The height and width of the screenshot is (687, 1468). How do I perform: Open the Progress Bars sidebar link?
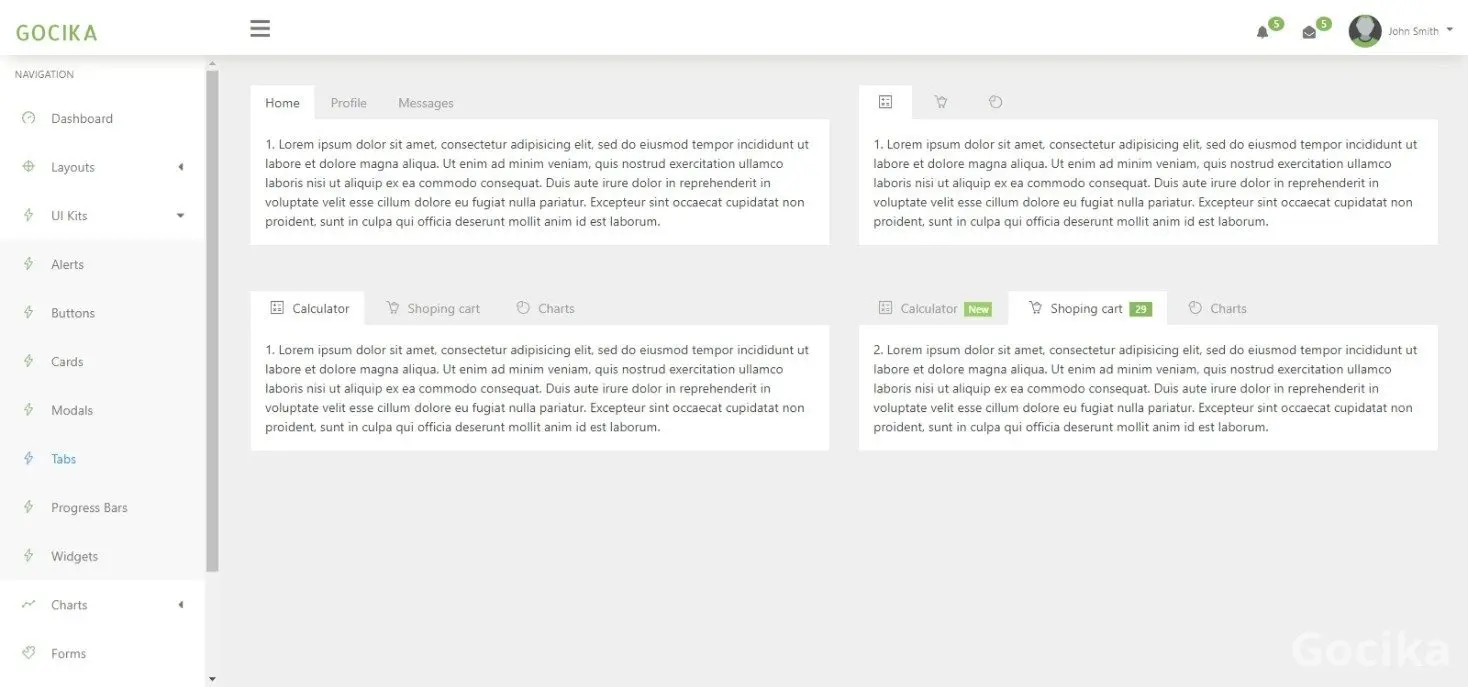pos(89,508)
